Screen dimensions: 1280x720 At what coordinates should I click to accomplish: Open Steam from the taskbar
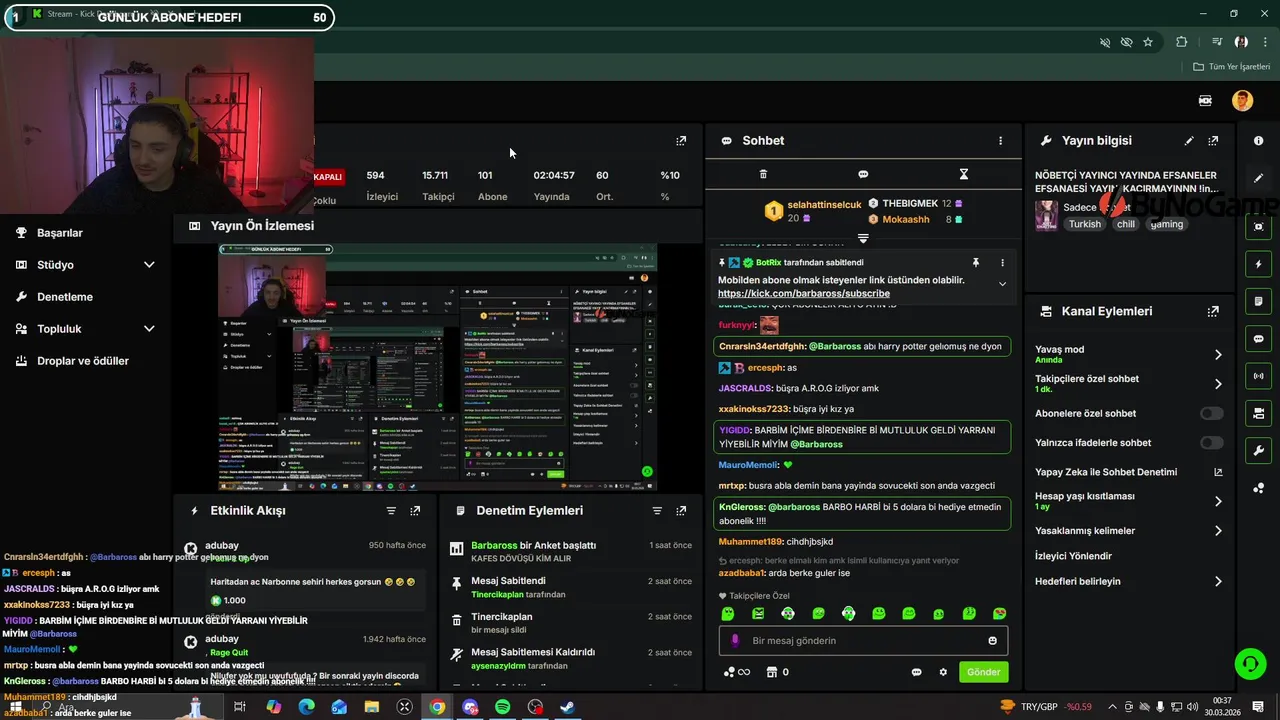click(x=567, y=707)
